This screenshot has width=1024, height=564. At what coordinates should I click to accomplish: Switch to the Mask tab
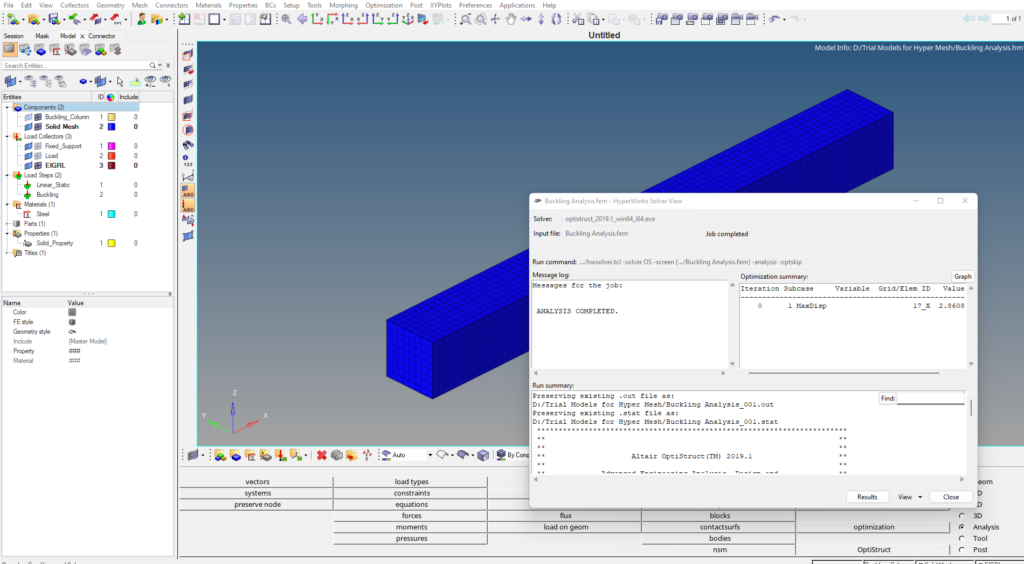tap(42, 36)
